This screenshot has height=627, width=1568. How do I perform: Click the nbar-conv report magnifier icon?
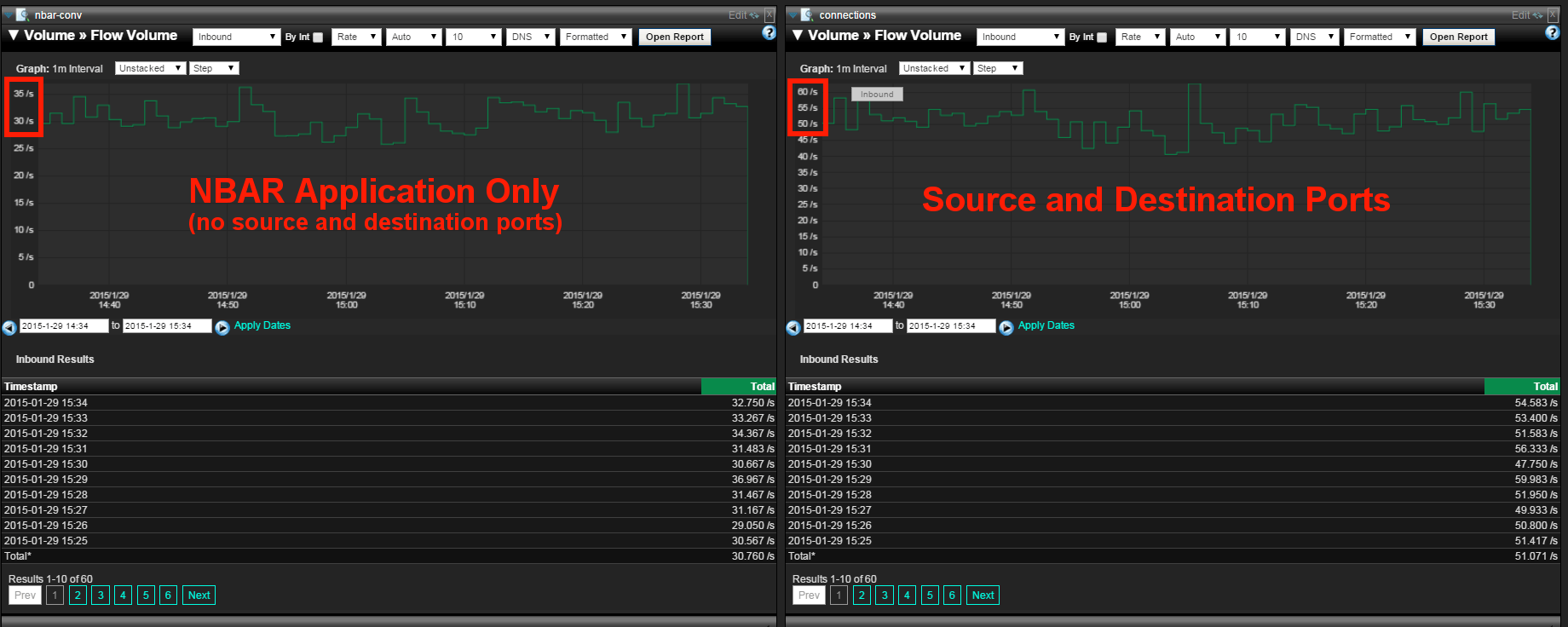22,14
